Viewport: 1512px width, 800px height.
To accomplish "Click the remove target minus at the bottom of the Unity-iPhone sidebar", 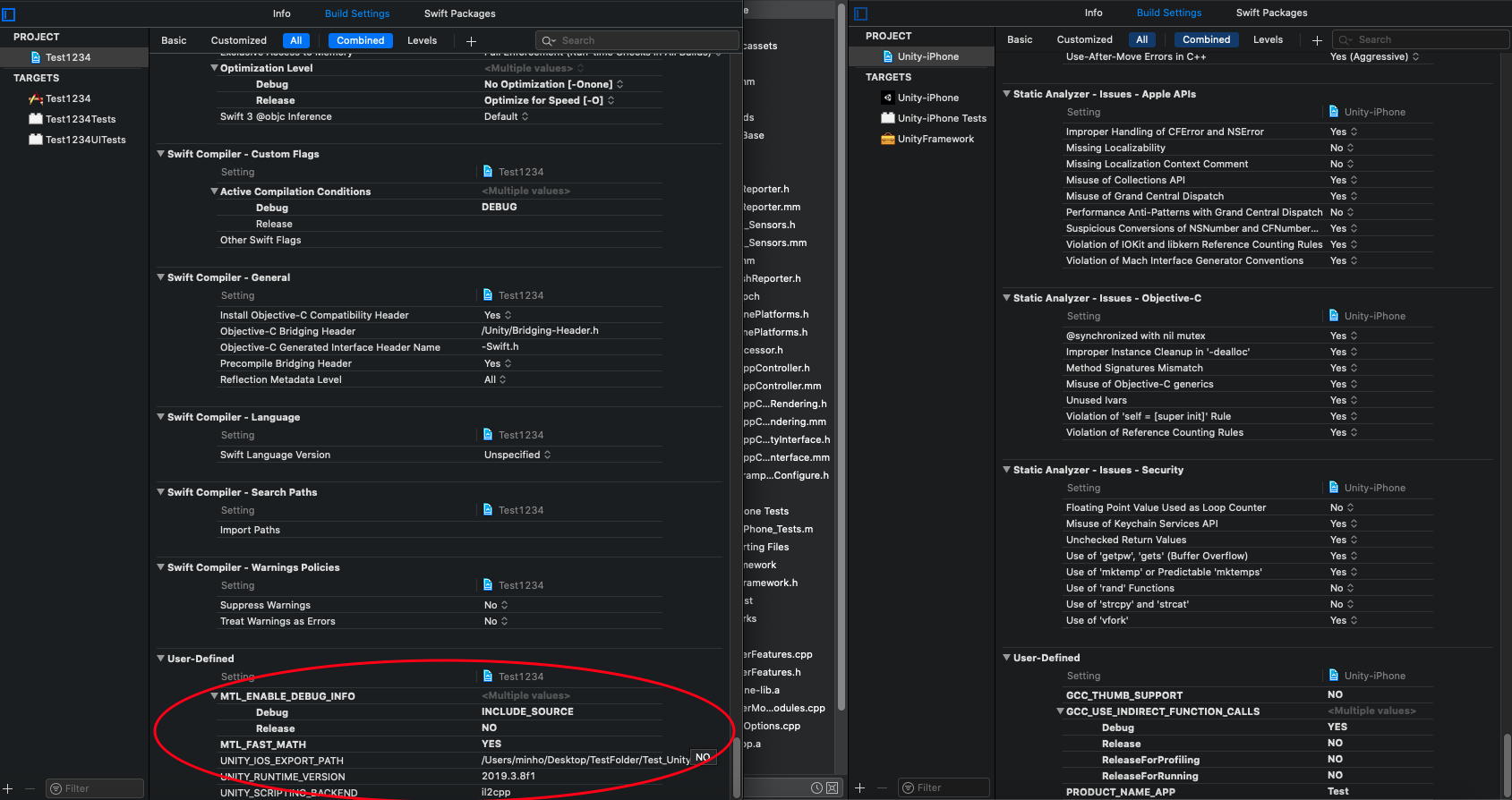I will click(883, 787).
